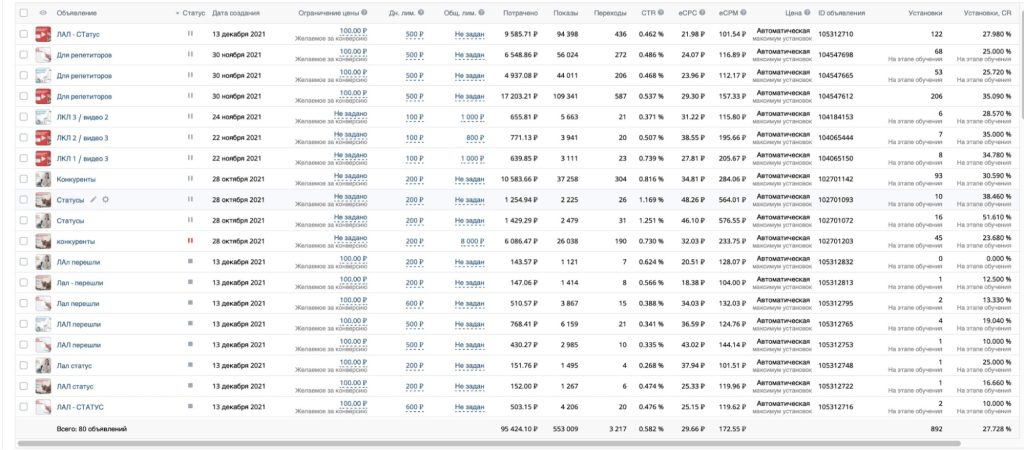Select the checkbox for Конкуренты row
The width and height of the screenshot is (1024, 450).
tap(24, 179)
